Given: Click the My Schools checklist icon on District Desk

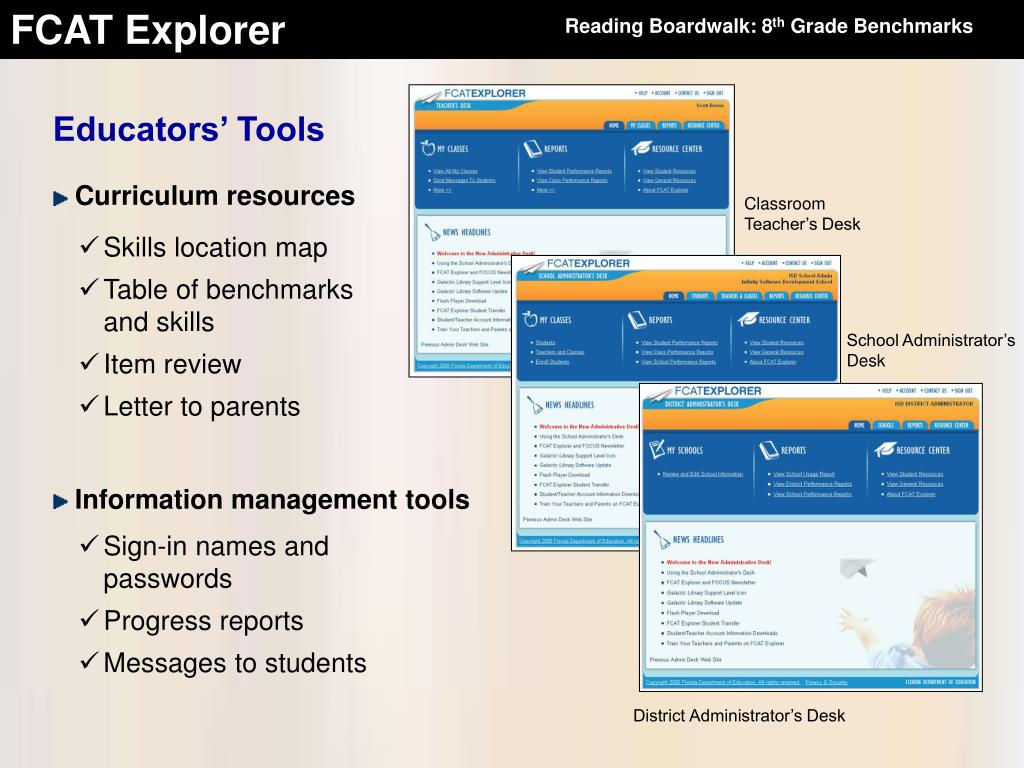Looking at the screenshot, I should tap(656, 449).
